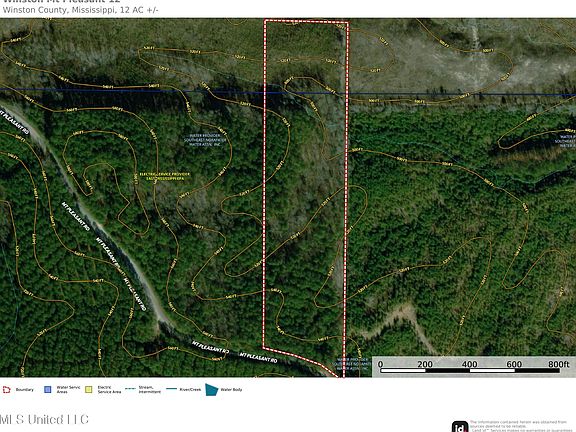This screenshot has height=432, width=576.
Task: Click the Water Body legend text label
Action: pos(231,389)
